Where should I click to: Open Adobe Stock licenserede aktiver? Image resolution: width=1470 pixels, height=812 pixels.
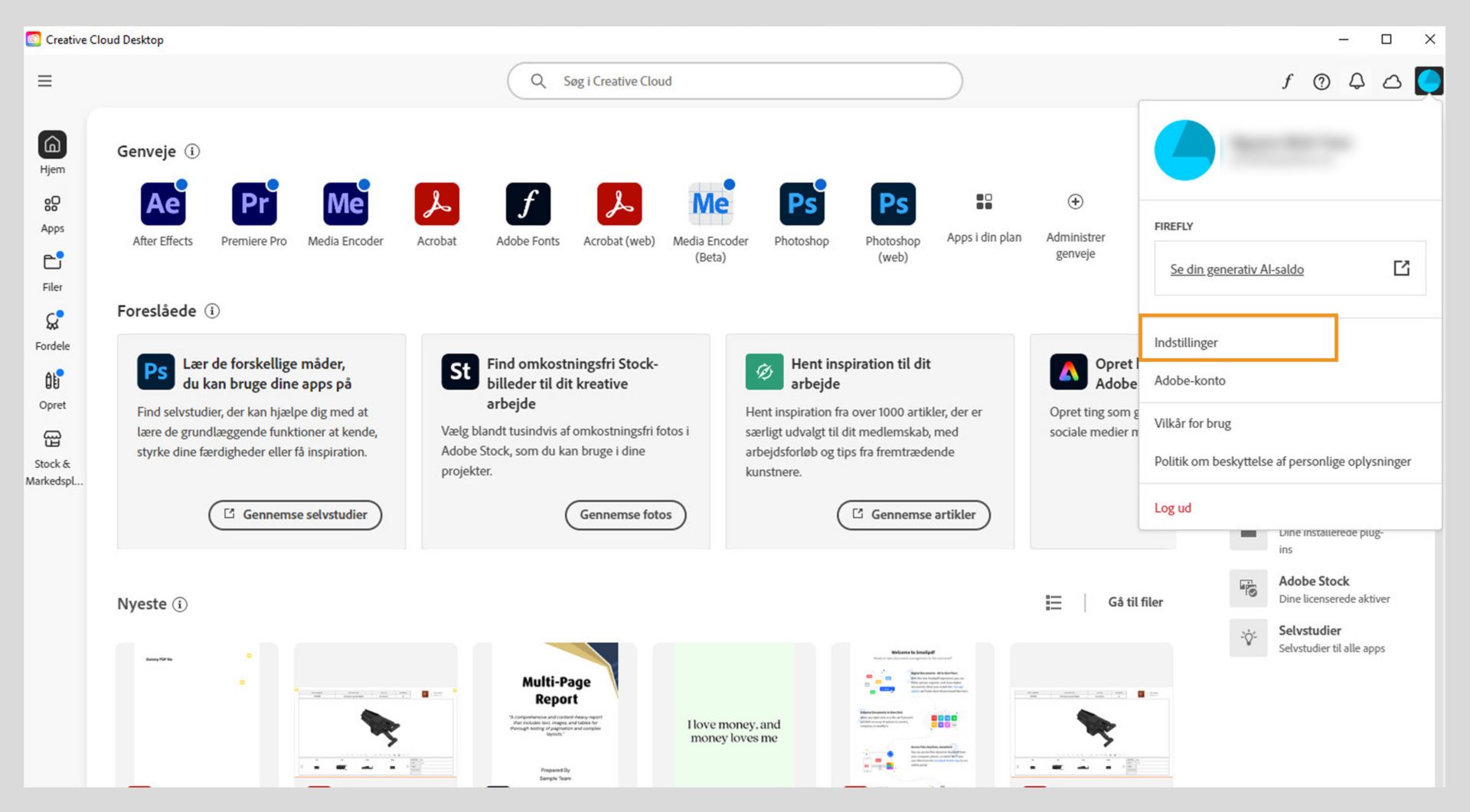(x=1311, y=589)
